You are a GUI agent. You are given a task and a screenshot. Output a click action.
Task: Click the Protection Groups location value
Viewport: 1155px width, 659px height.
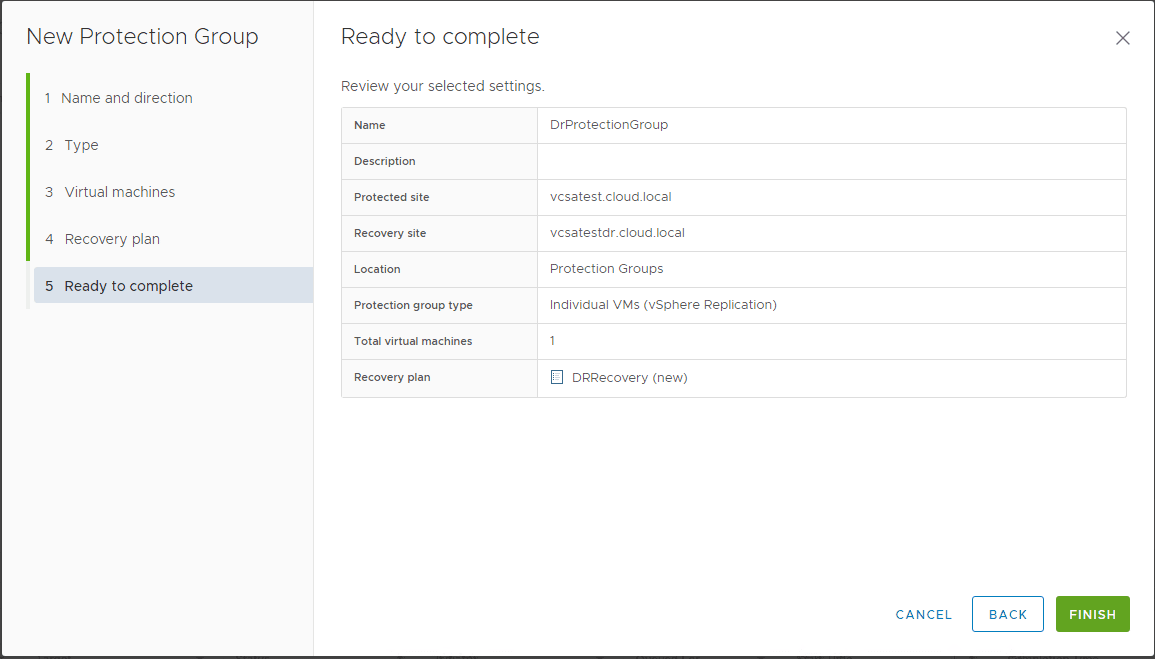606,269
